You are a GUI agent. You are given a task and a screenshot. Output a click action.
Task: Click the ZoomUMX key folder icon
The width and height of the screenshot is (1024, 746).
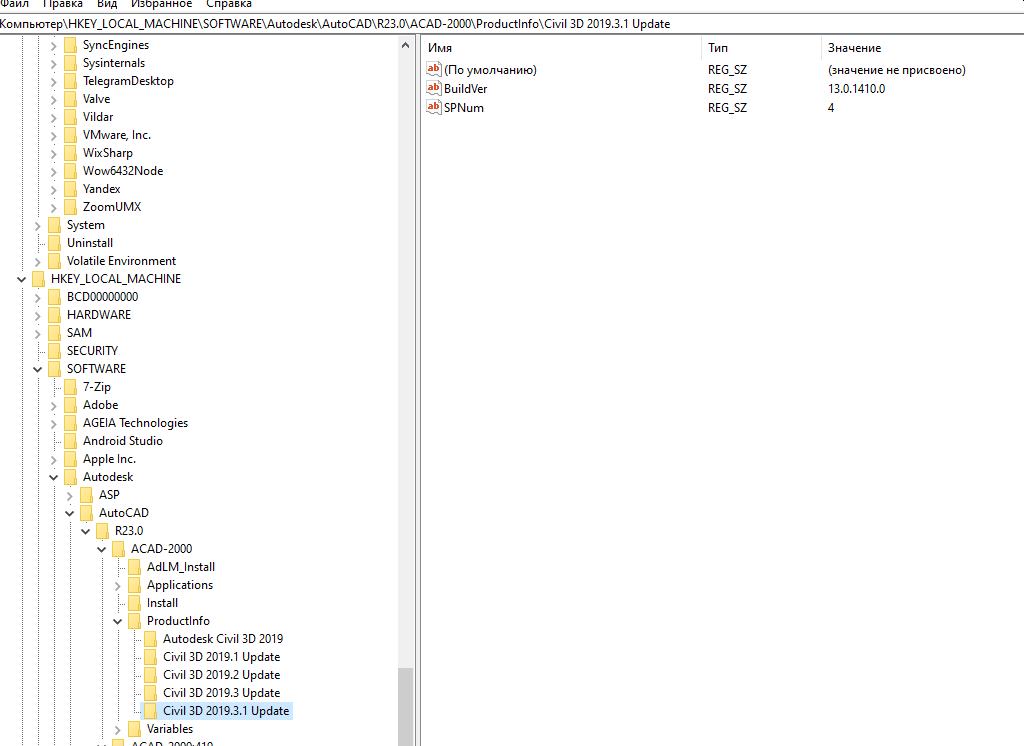[x=71, y=207]
